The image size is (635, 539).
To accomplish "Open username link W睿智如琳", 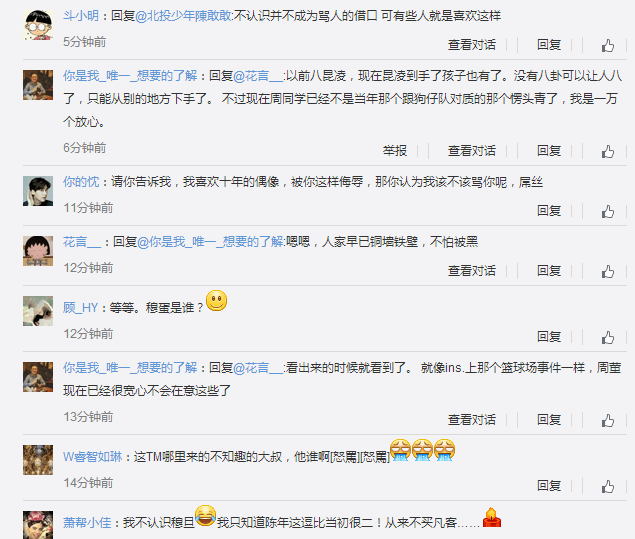I will tap(93, 457).
